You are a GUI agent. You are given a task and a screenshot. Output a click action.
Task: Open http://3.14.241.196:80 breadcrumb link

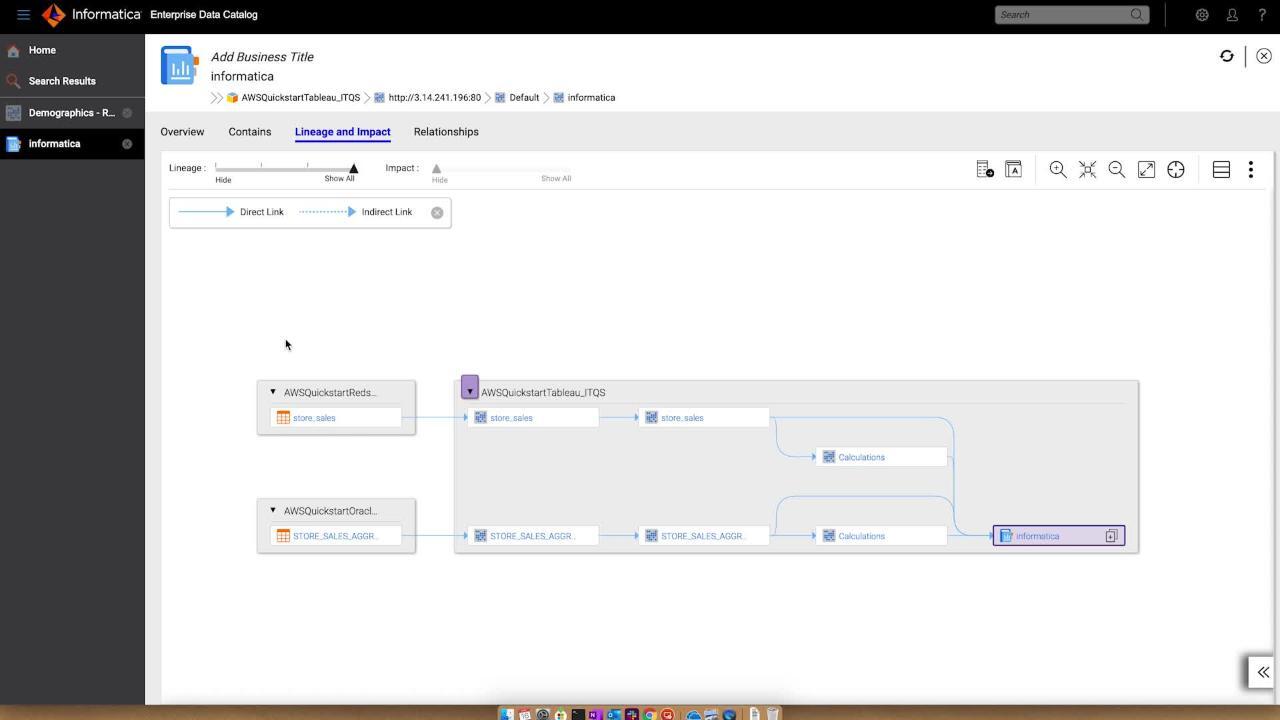434,98
